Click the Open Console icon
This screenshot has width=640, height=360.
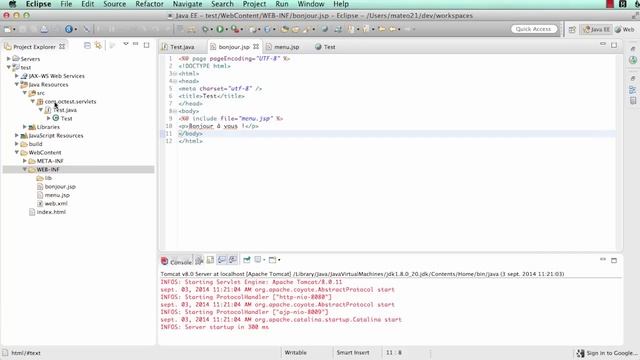tap(273, 260)
